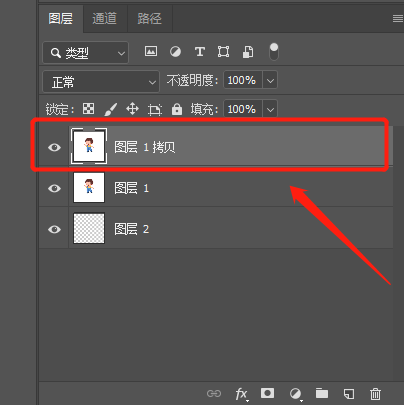Hide the 图层 2 layer

tap(54, 229)
